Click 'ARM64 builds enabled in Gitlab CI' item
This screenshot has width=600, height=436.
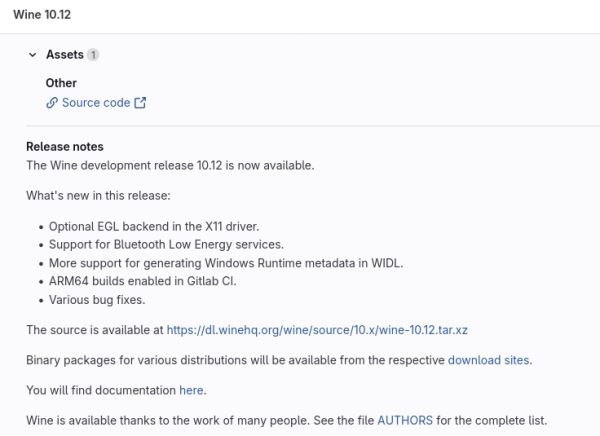(143, 281)
